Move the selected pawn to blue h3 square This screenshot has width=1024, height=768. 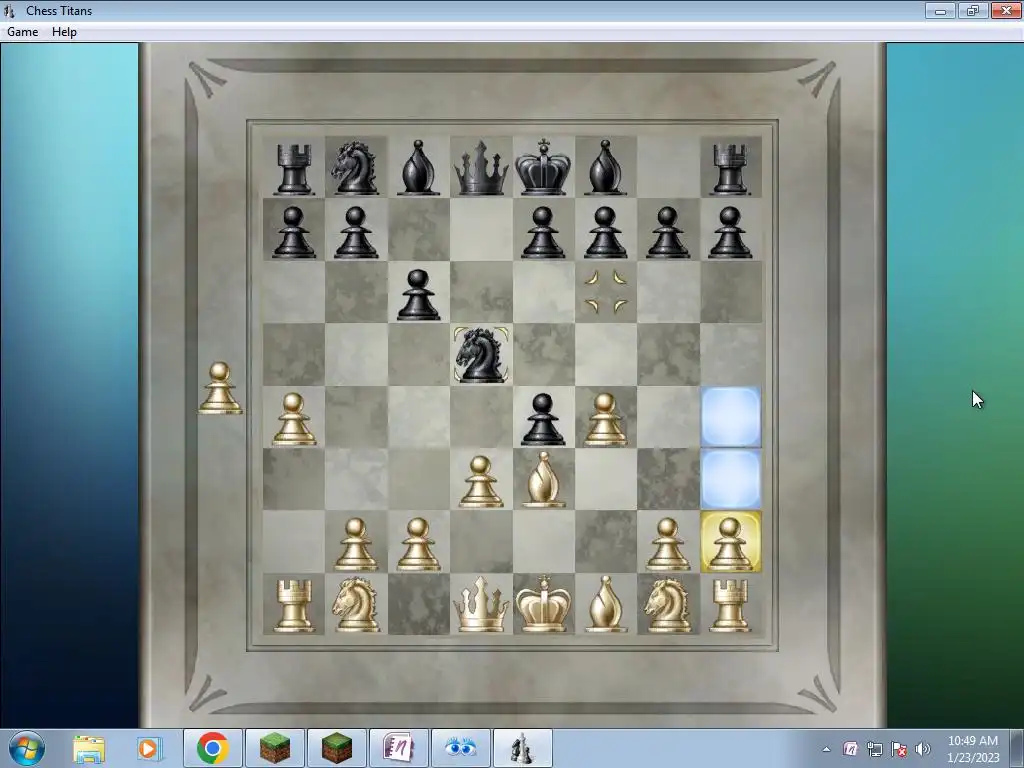click(x=731, y=479)
